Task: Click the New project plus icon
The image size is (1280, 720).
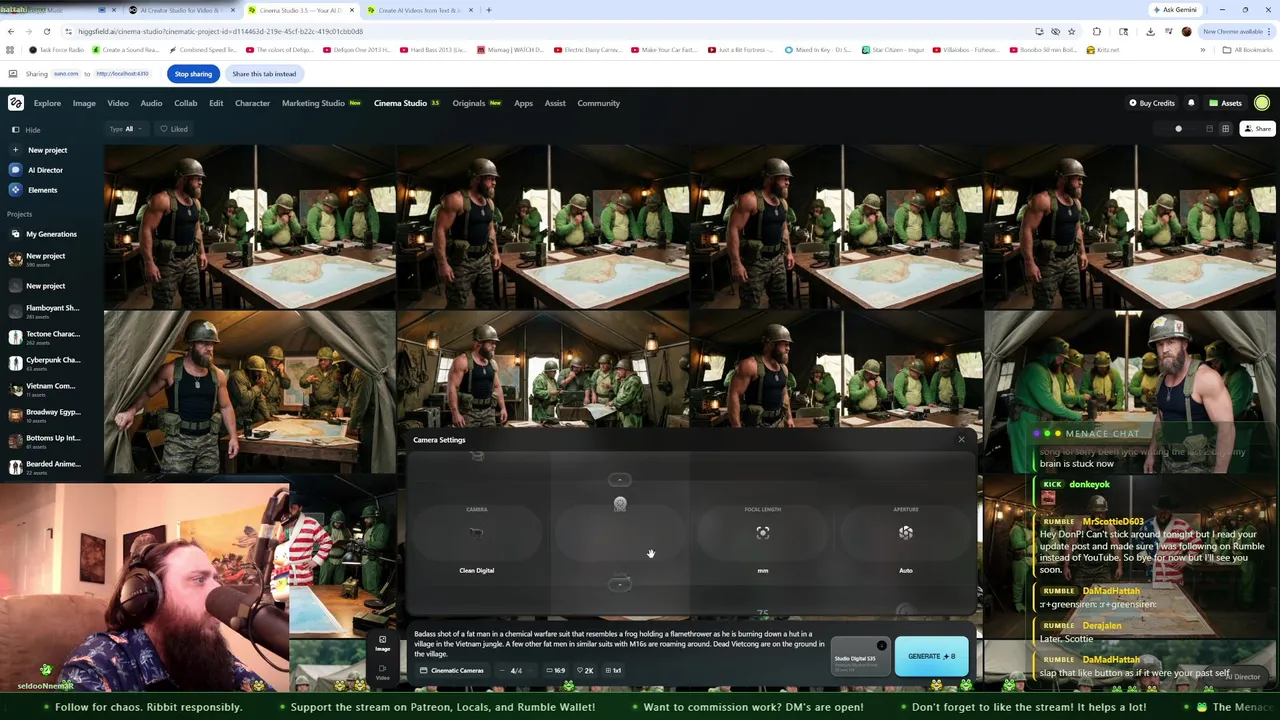Action: coord(15,150)
